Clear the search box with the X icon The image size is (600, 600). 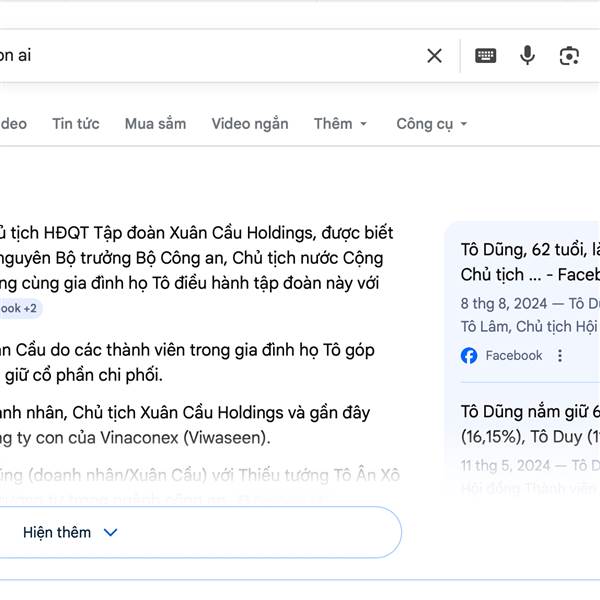click(434, 56)
